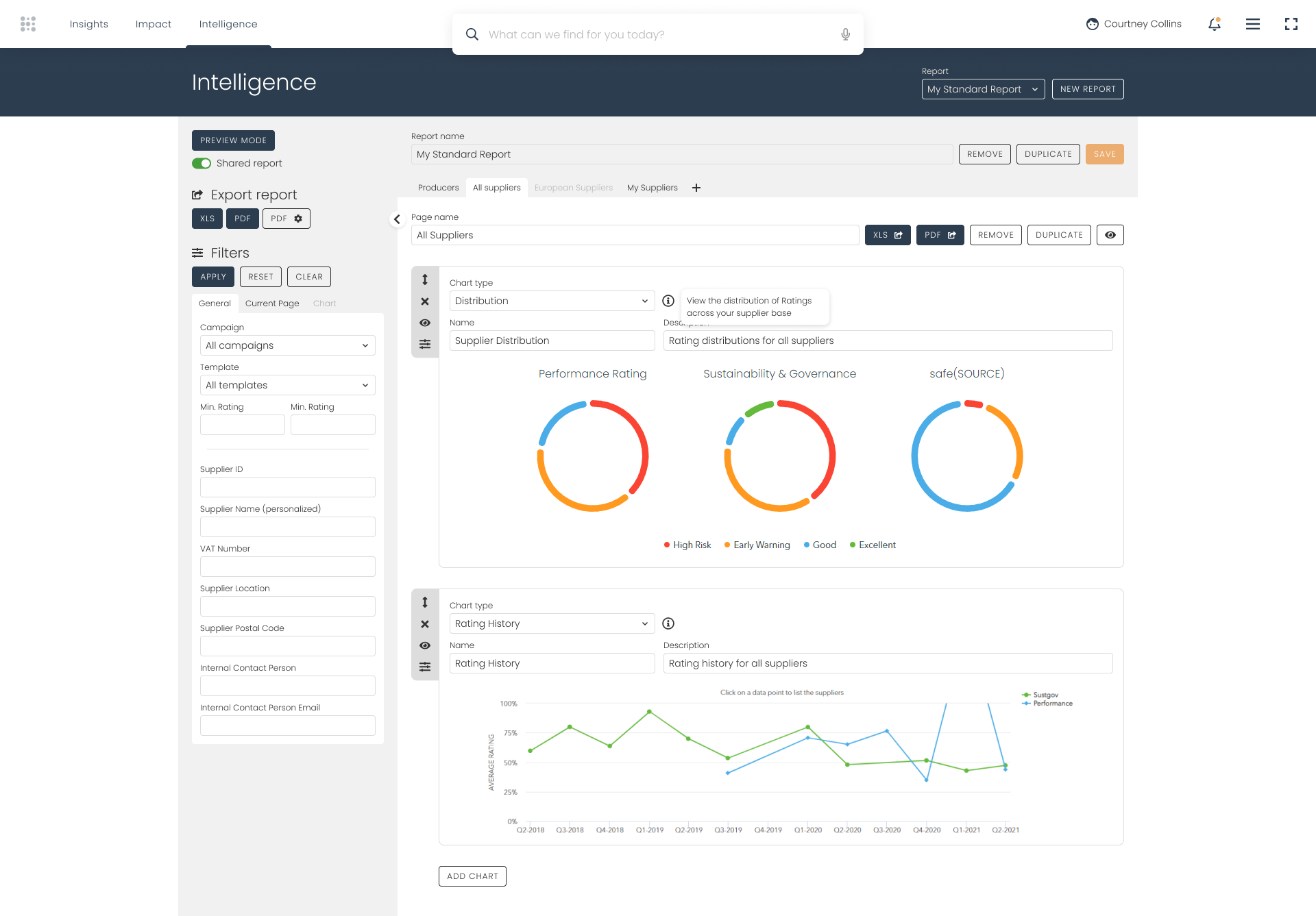1316x916 pixels.
Task: Open the app grid launcher icon
Action: (28, 24)
